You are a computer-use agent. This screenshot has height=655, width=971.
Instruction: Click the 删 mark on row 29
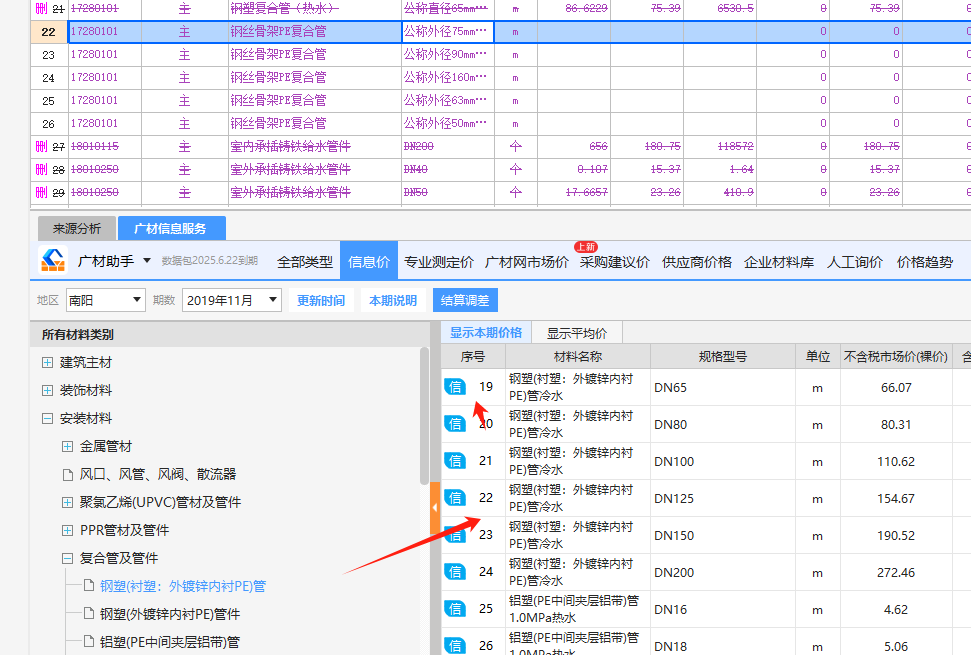tap(41, 192)
